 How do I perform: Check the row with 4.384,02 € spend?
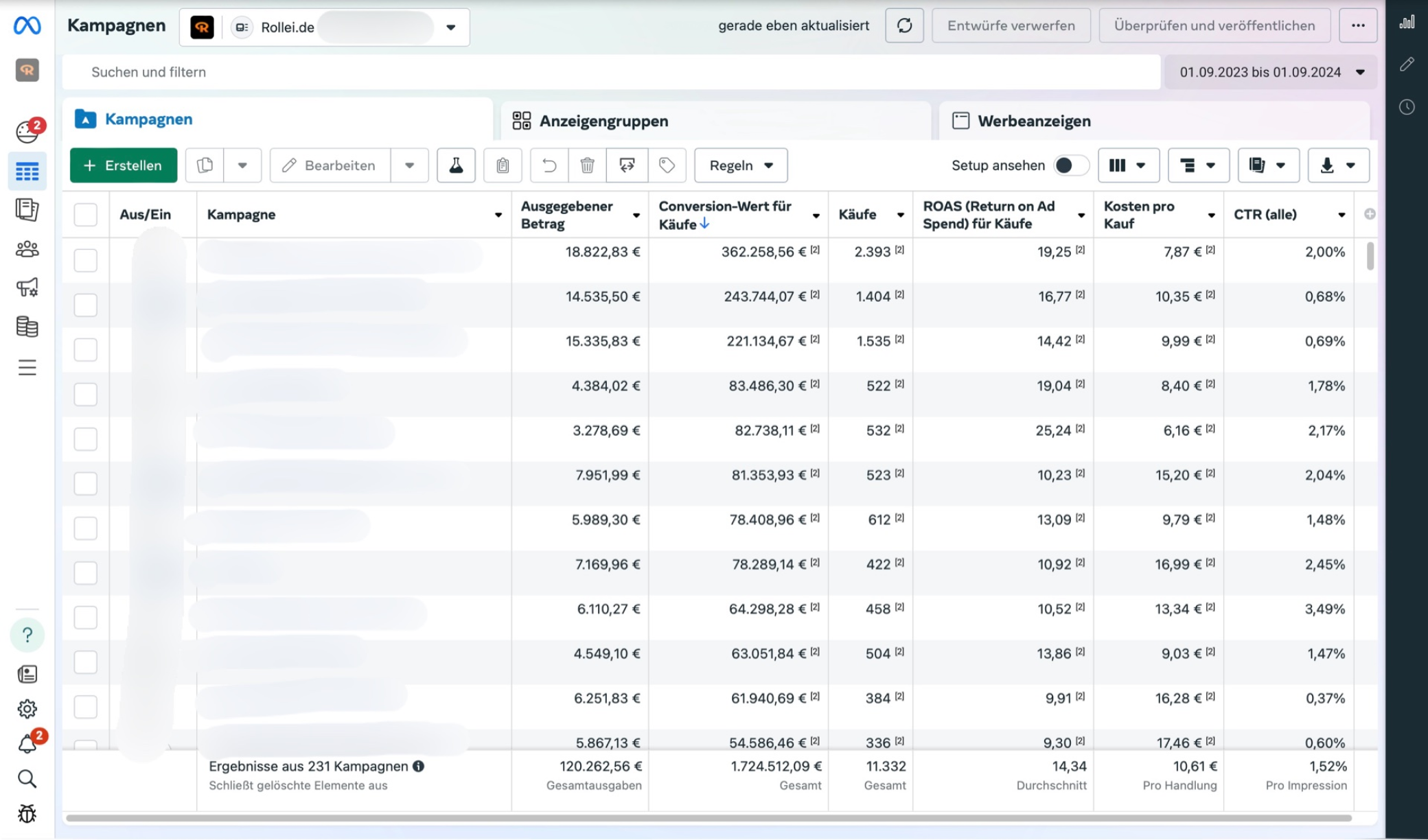pos(85,394)
